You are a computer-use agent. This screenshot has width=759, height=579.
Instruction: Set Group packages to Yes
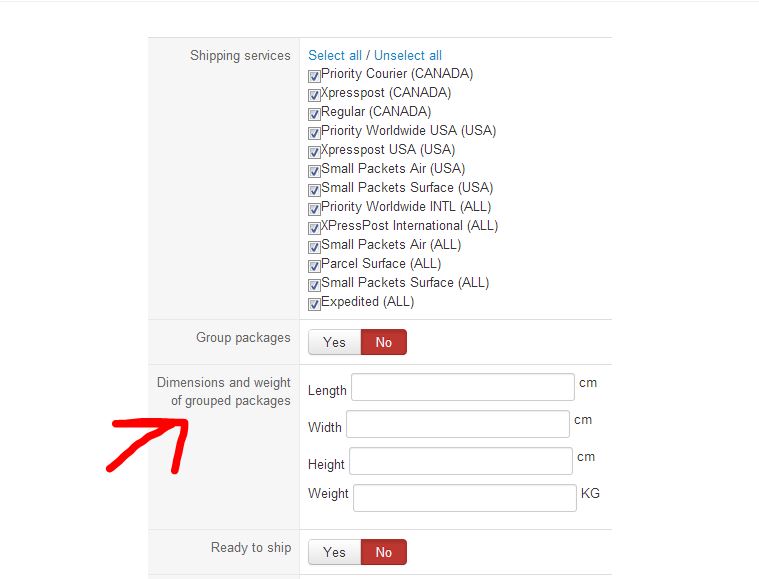point(334,342)
